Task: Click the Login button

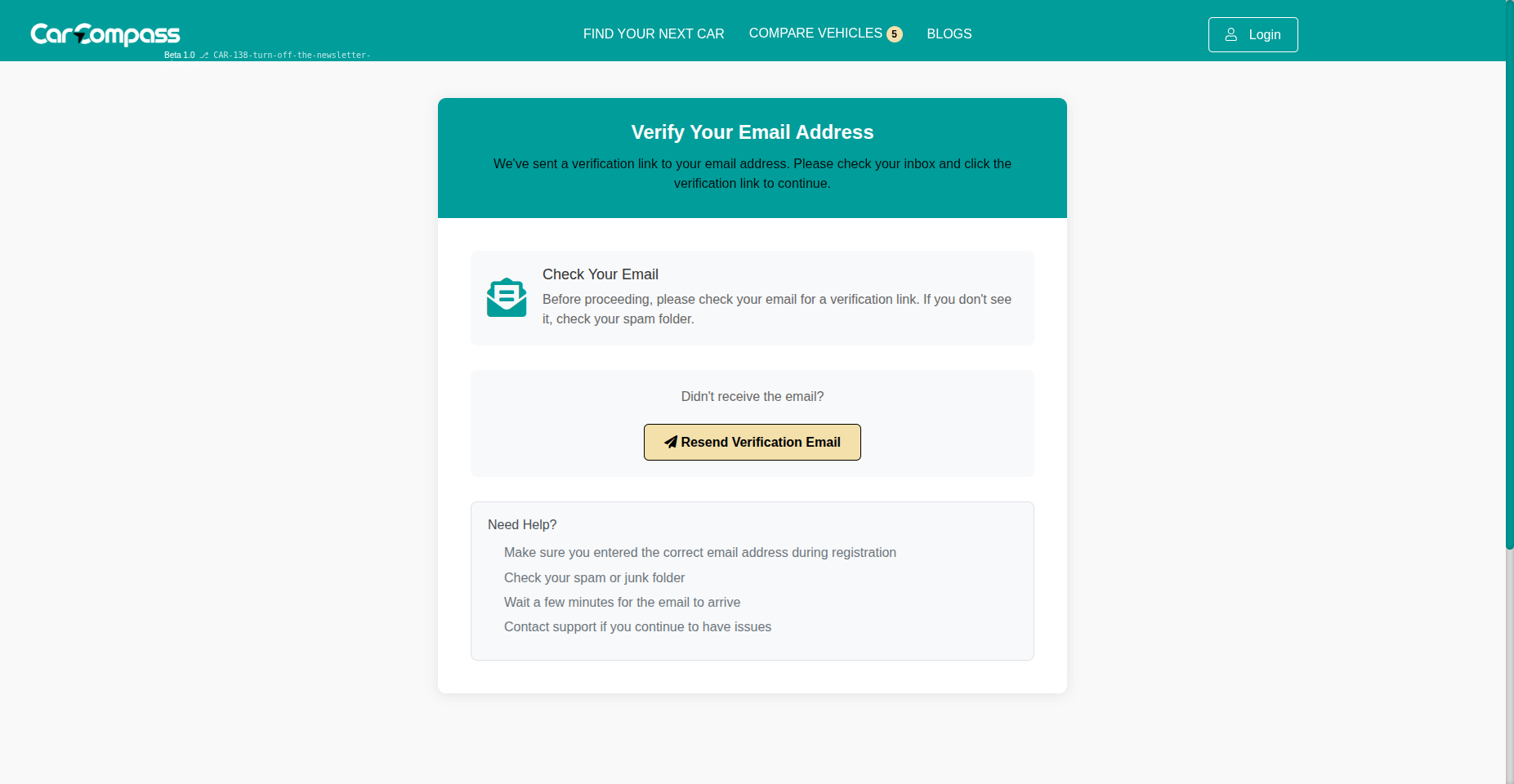Action: pyautogui.click(x=1253, y=34)
